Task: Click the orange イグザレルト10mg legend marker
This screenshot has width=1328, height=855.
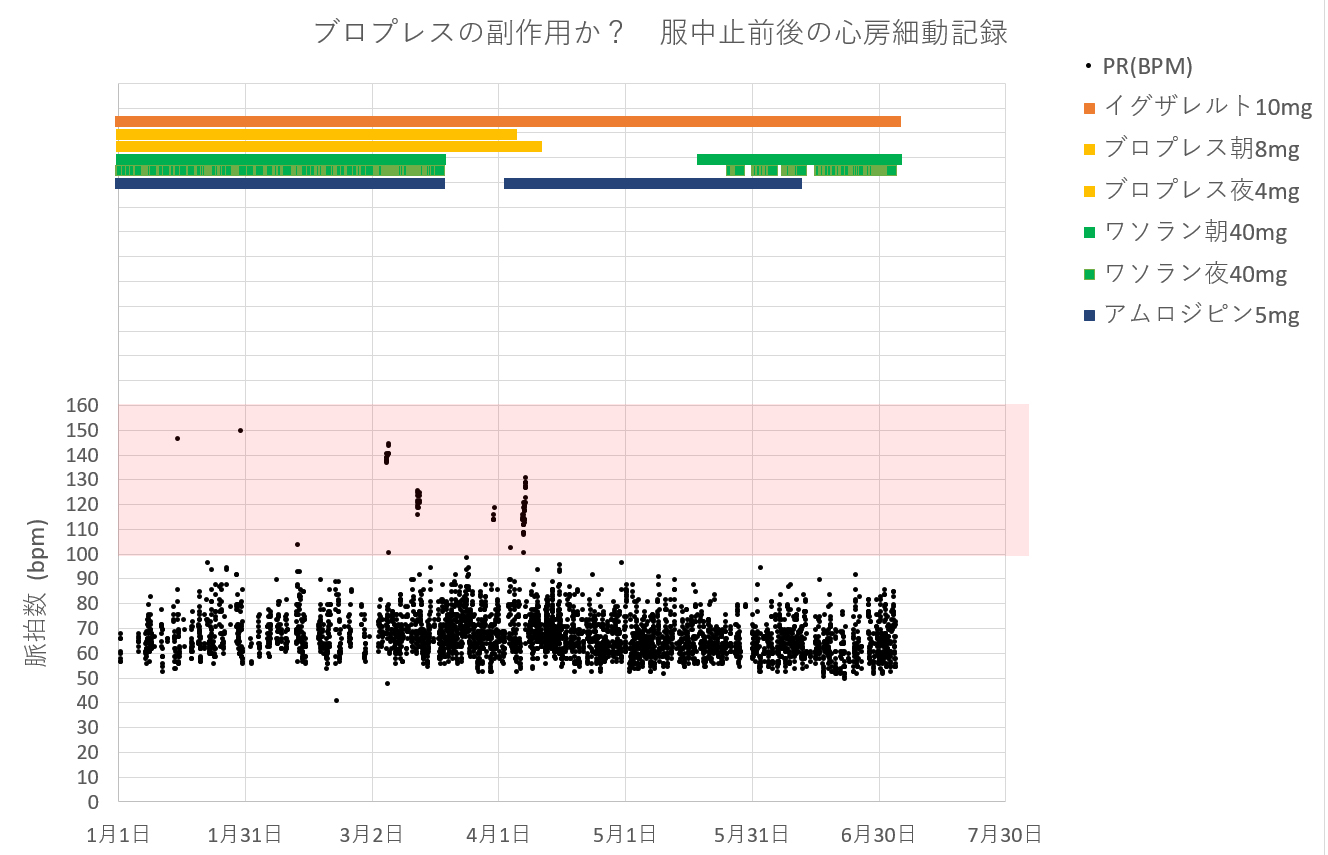Action: pyautogui.click(x=1090, y=108)
